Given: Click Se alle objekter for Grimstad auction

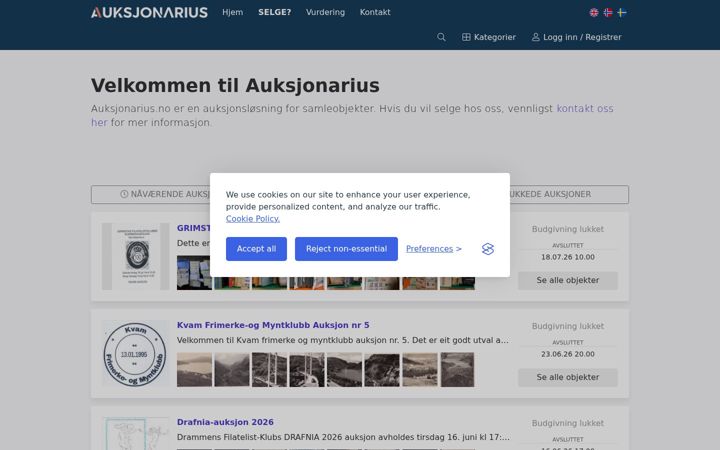Looking at the screenshot, I should tap(568, 281).
